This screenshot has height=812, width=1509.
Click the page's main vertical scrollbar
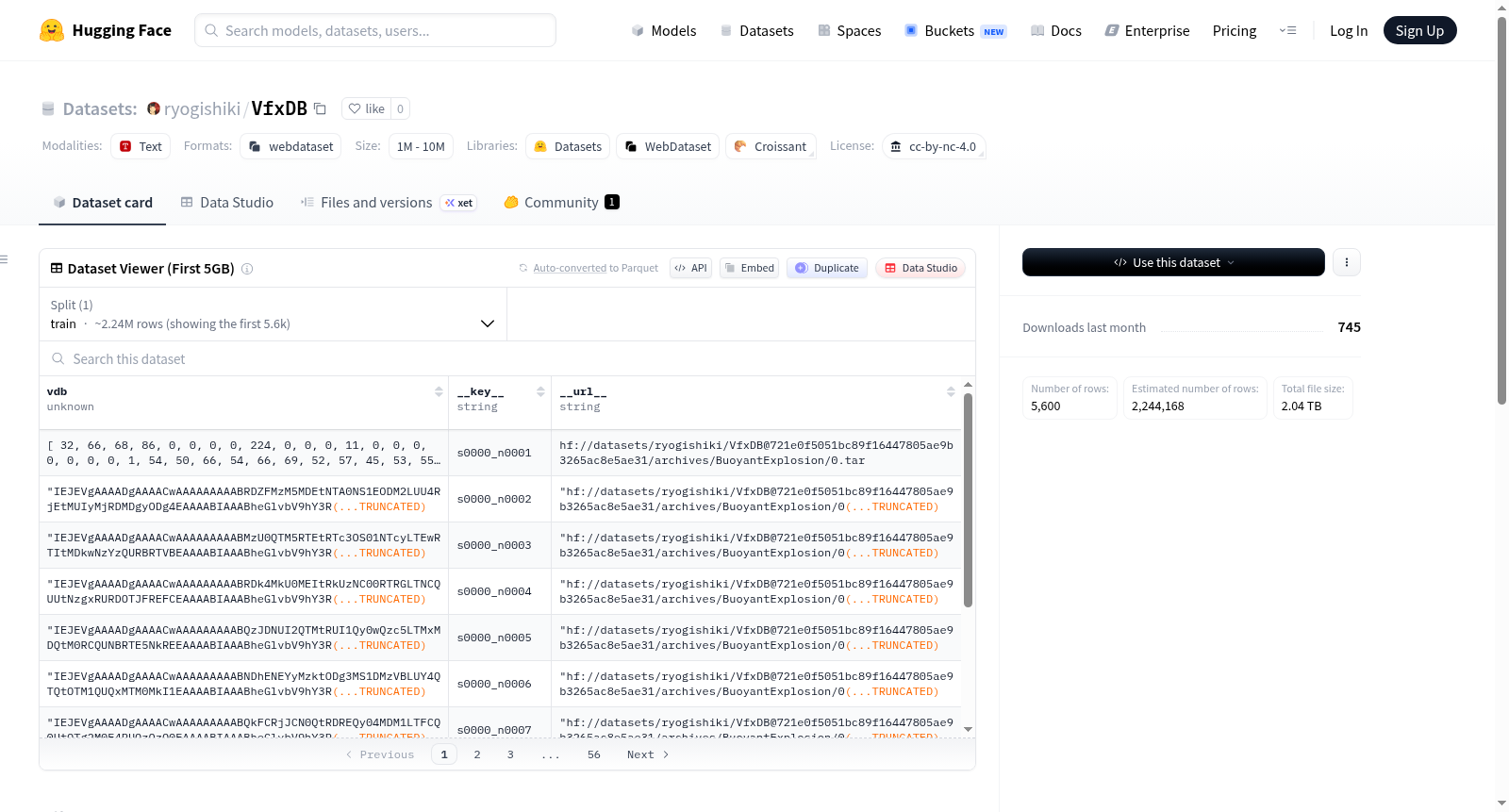coord(1502,210)
